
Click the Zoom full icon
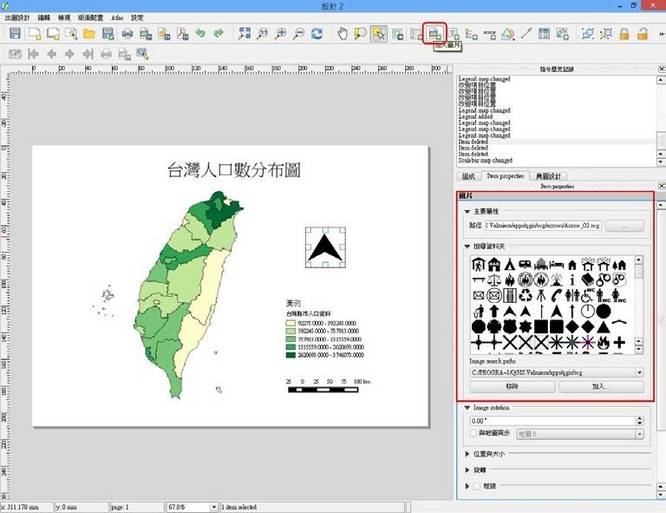point(244,34)
